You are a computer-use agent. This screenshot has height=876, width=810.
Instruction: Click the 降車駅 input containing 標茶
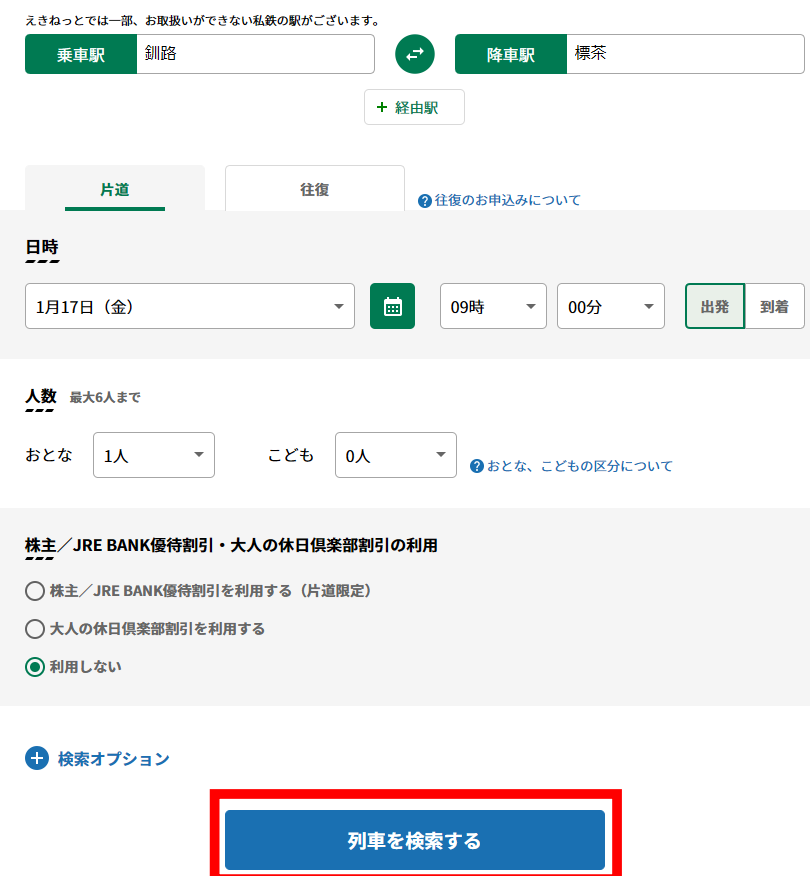(685, 54)
